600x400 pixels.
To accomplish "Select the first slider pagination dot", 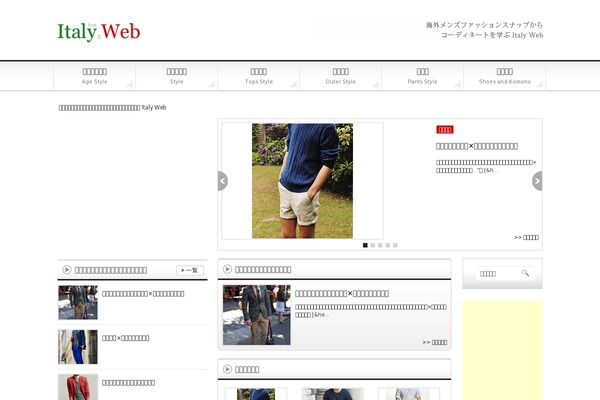I will (365, 245).
